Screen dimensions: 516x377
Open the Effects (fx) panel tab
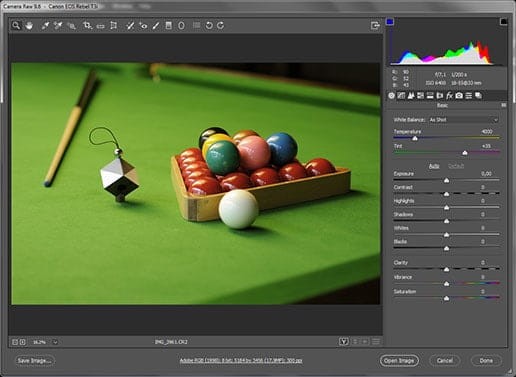coord(449,96)
